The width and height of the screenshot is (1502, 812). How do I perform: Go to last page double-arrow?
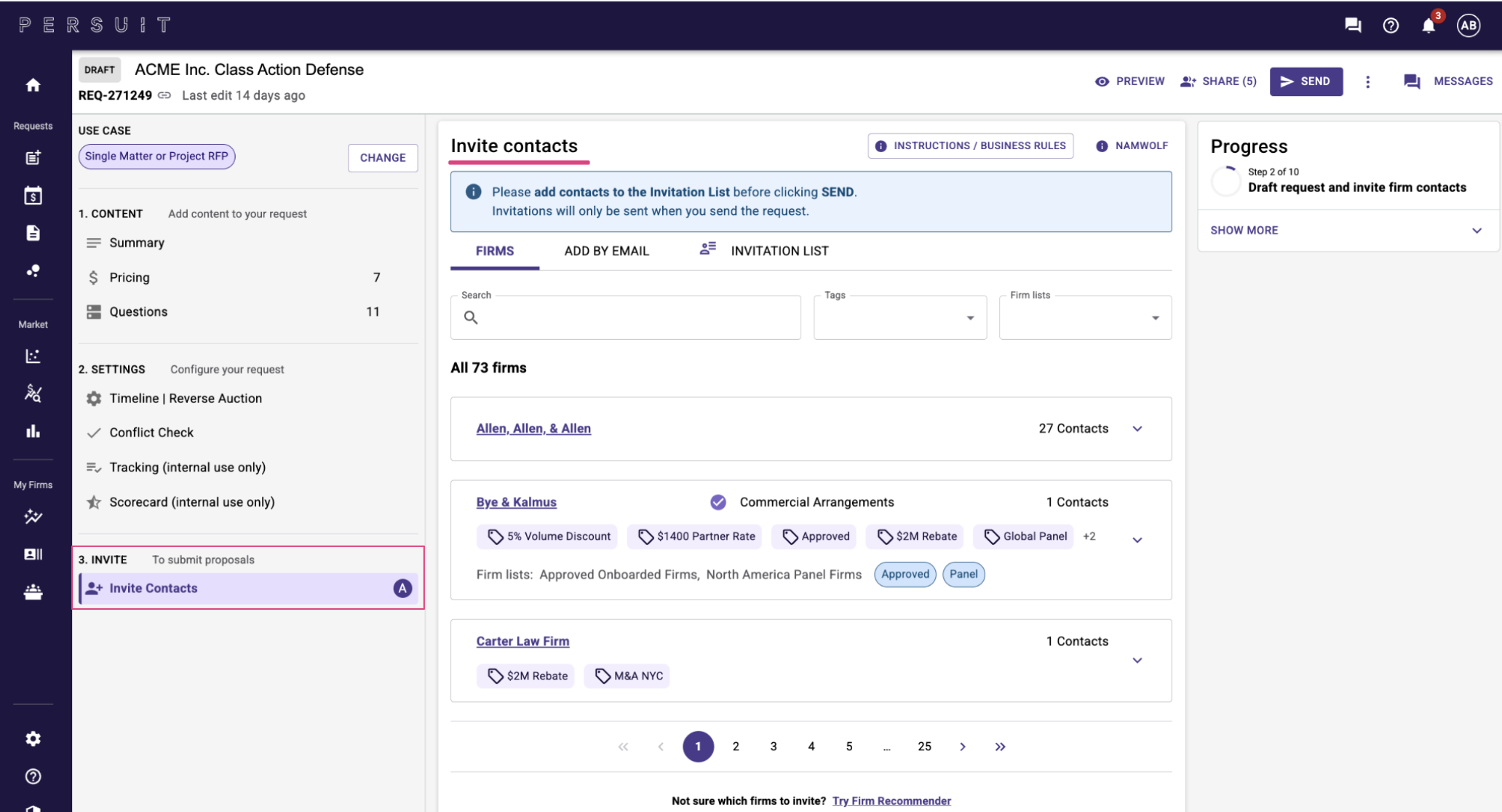pyautogui.click(x=1000, y=747)
